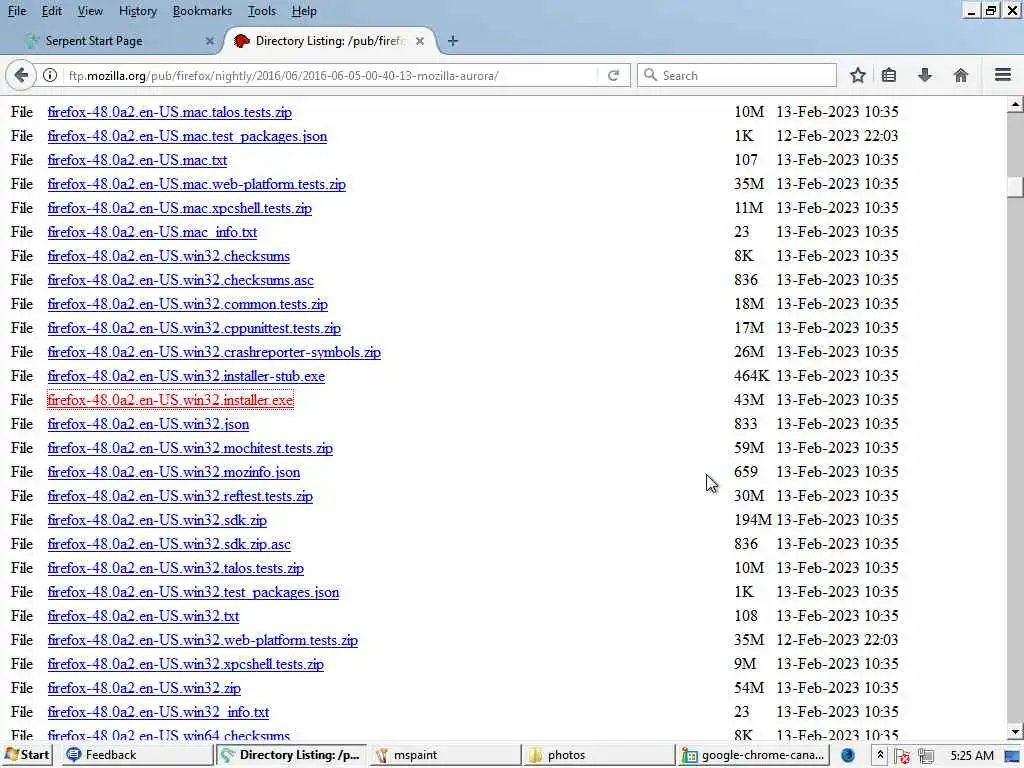Open the hamburger menu icon

(1003, 75)
